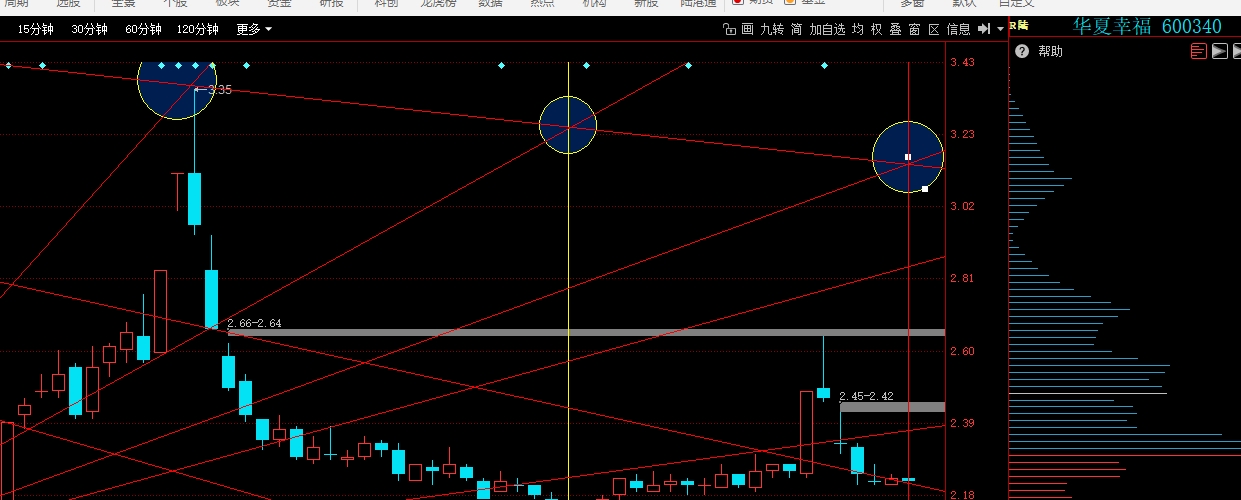Switch to 简 simplified view

[796, 29]
